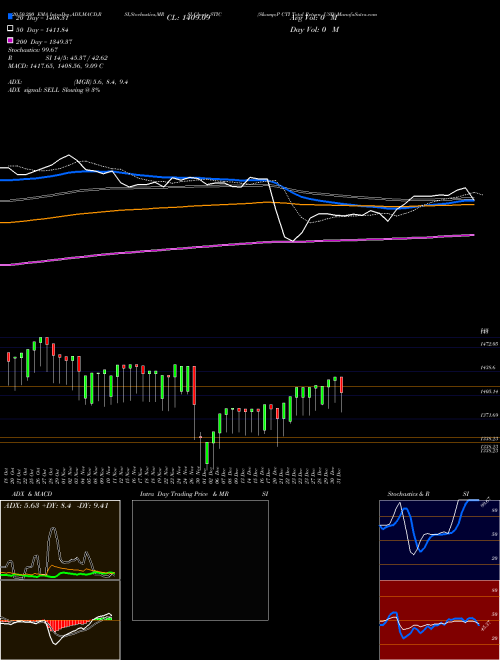The width and height of the screenshot is (500, 660).
Task: Click the lowest green candlestick at the bottom
Action: coord(207,454)
